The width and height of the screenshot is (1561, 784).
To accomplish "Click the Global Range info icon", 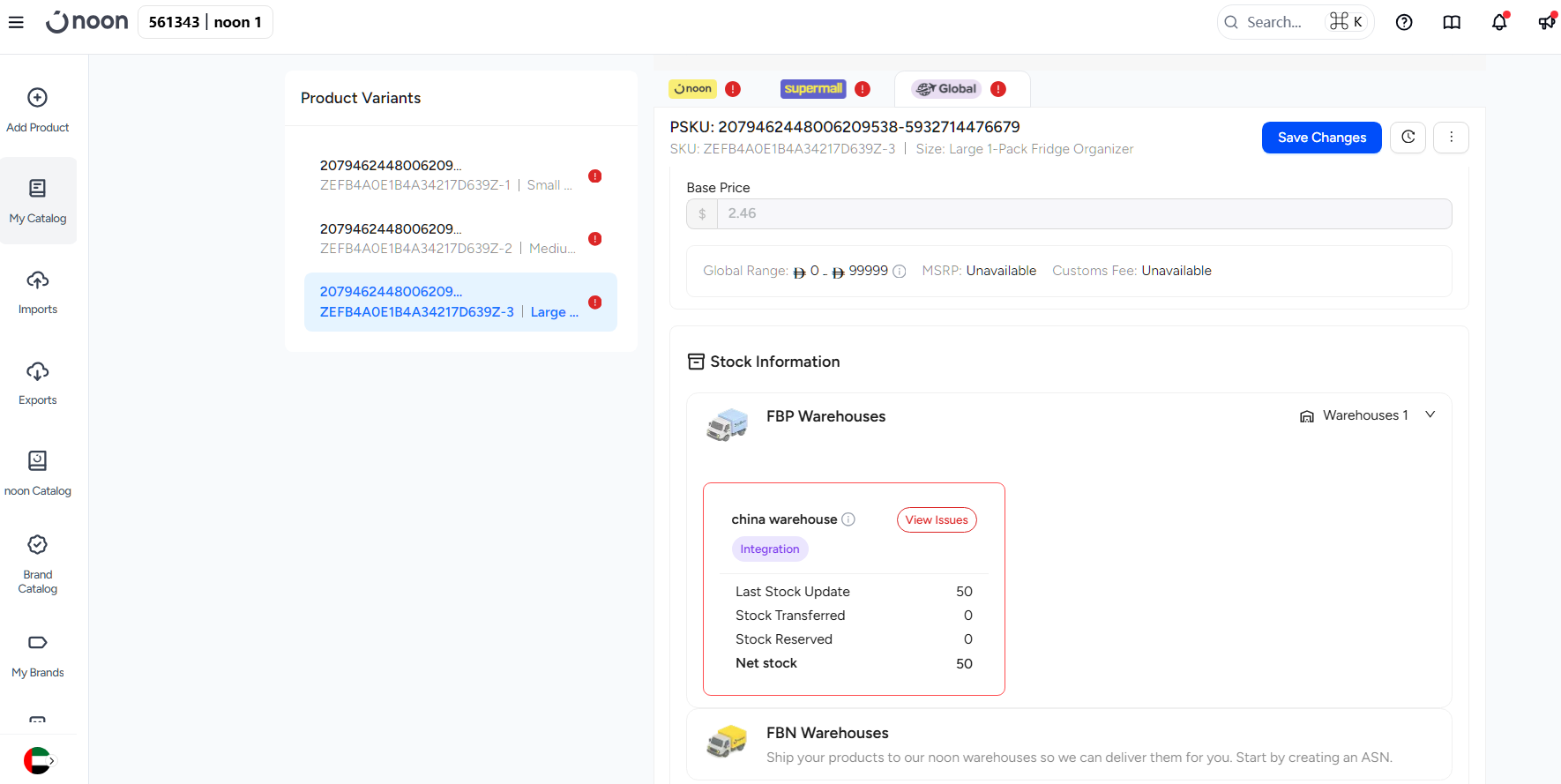I will (900, 272).
